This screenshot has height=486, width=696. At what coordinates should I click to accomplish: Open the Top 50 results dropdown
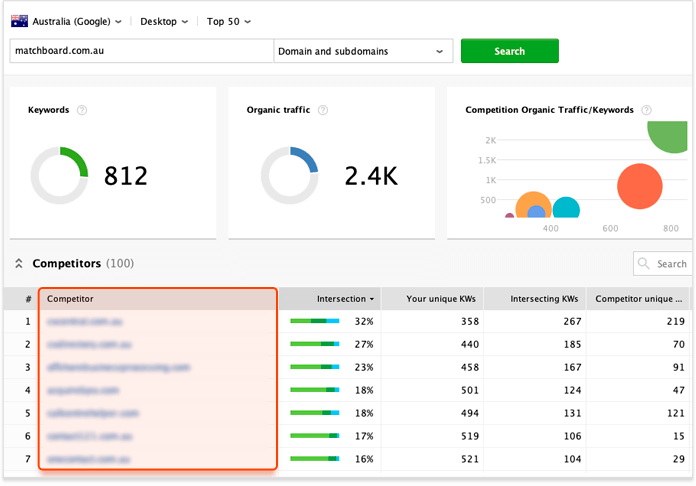[229, 21]
